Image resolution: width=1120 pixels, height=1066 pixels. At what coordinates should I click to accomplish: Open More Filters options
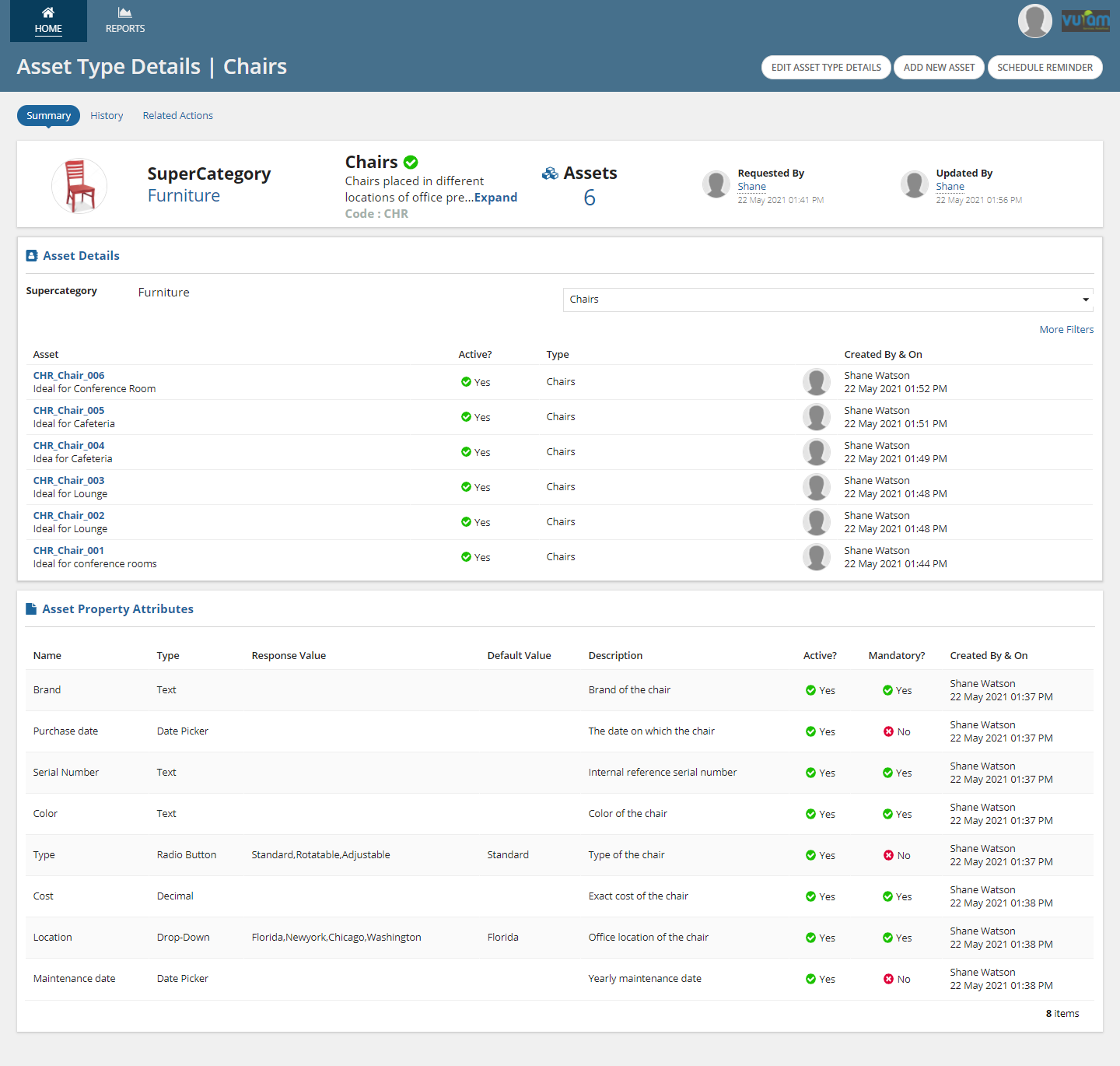tap(1066, 329)
